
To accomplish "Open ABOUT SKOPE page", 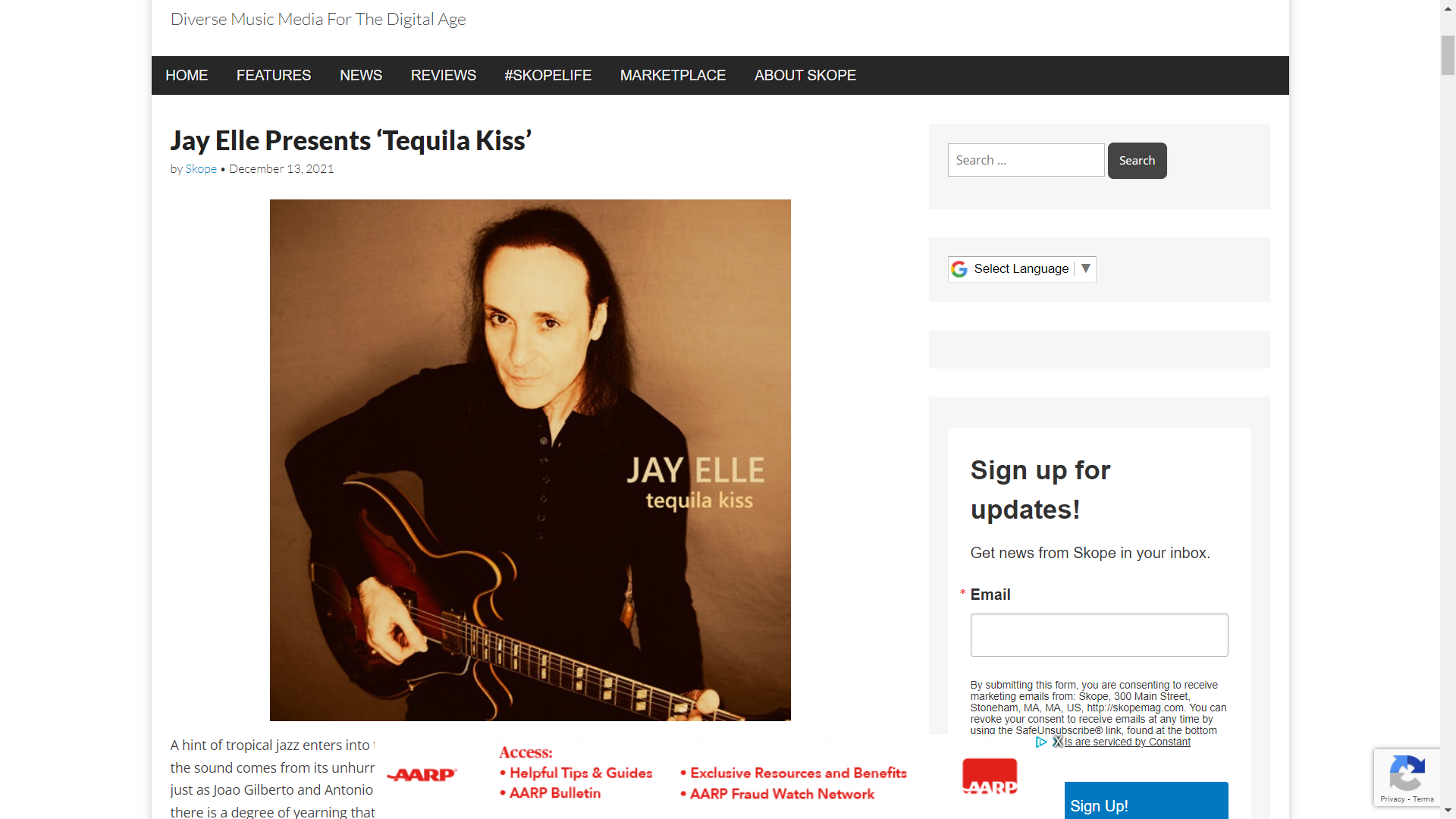I will click(805, 76).
